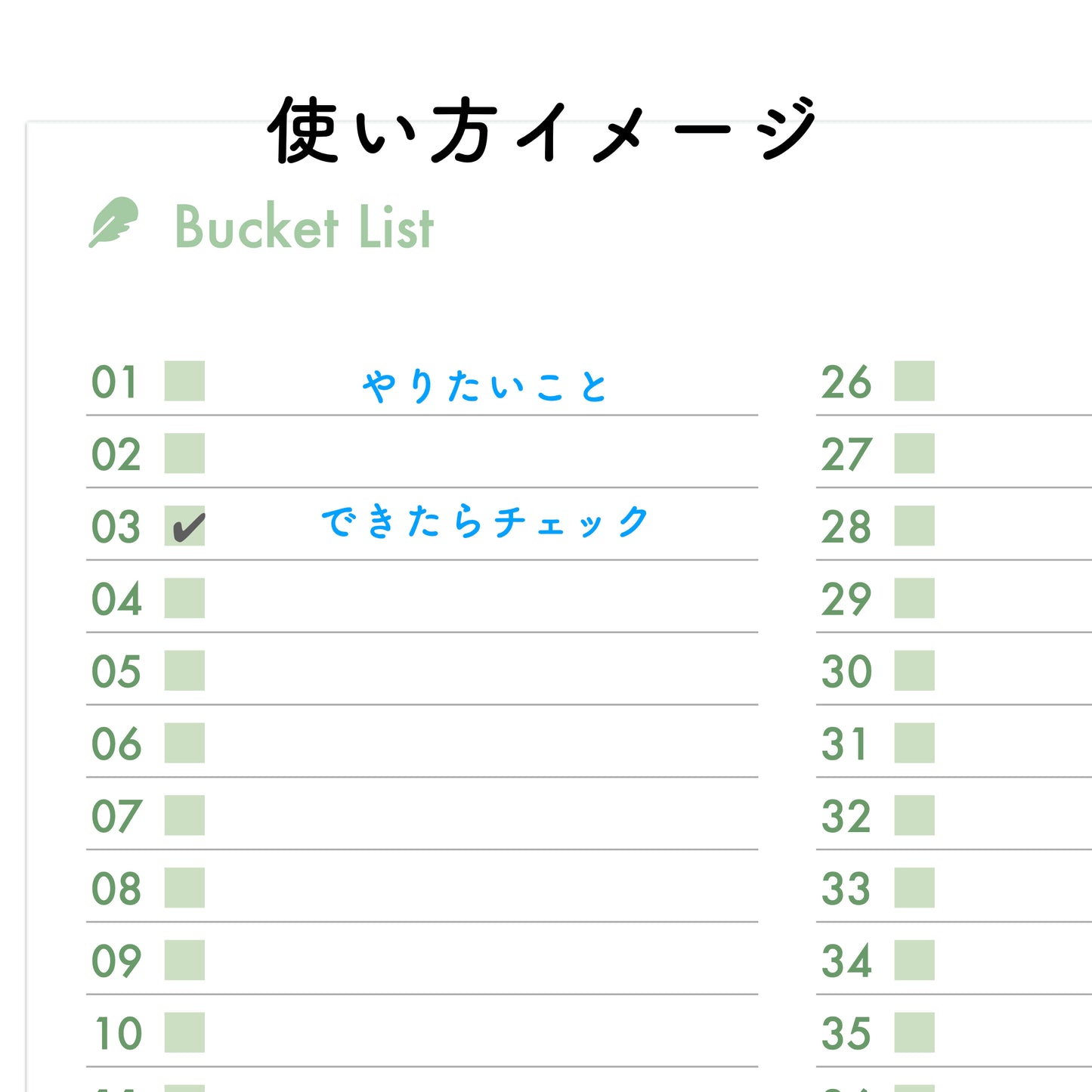Tick the checkbox for item 26
Image resolution: width=1092 pixels, height=1092 pixels.
coord(914,381)
